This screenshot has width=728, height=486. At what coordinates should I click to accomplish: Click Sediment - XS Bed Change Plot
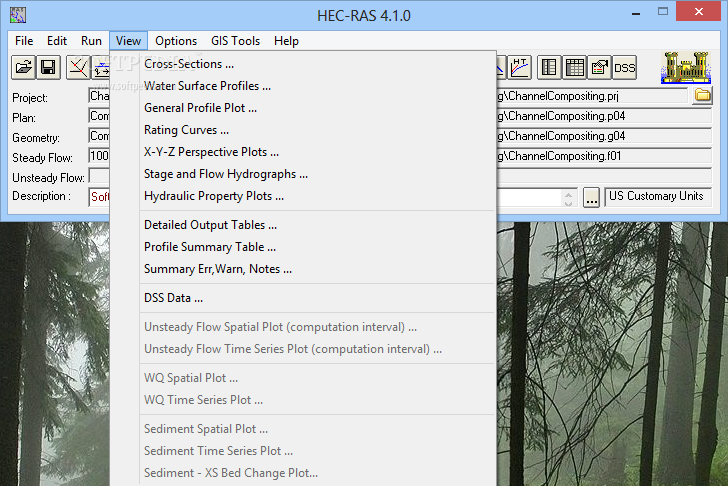tap(303, 473)
